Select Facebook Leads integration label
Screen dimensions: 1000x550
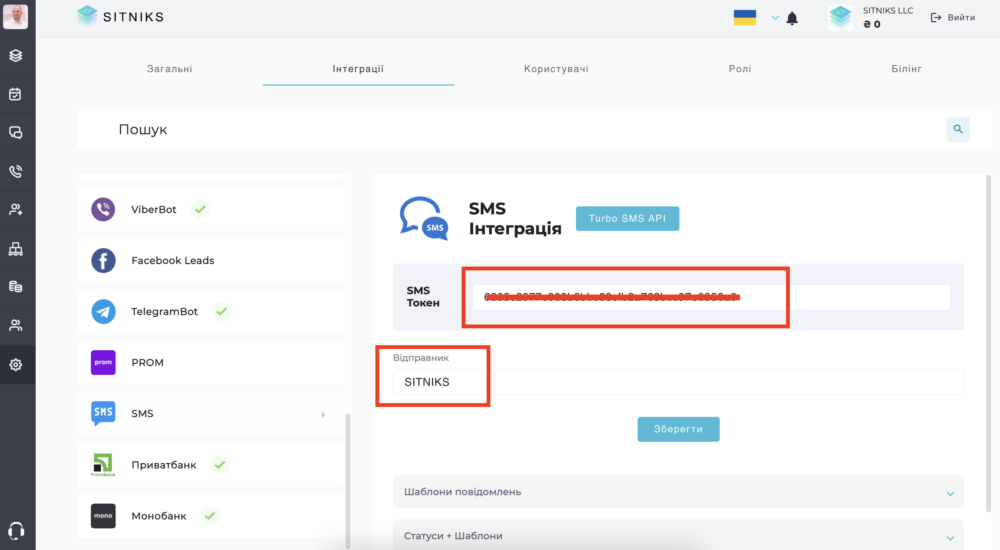coord(173,260)
